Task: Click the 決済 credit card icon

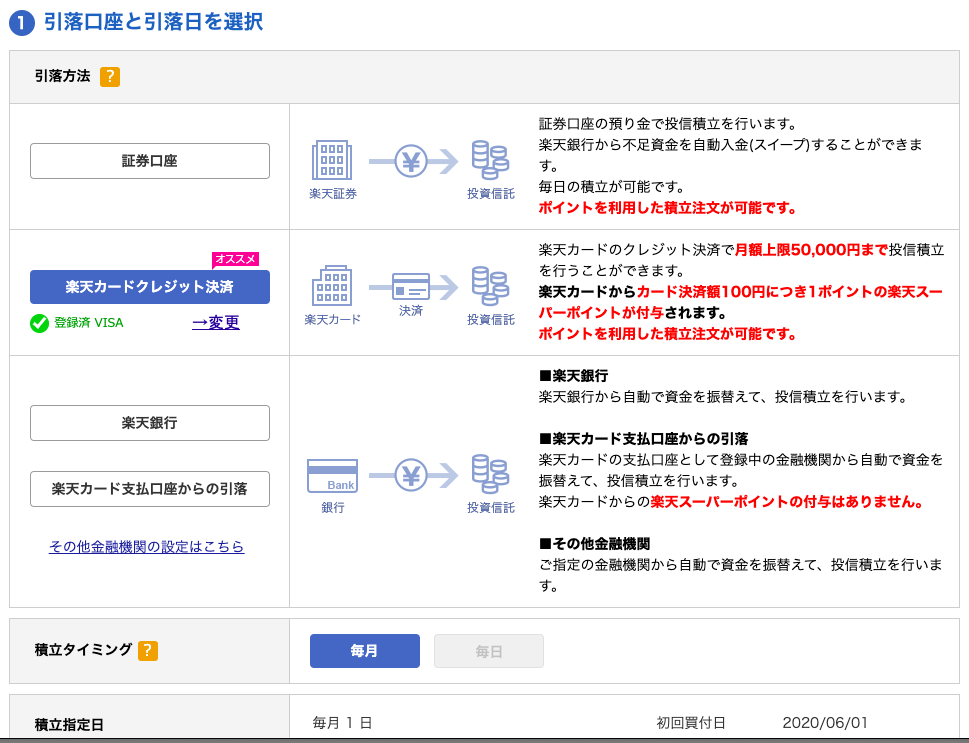Action: pyautogui.click(x=411, y=287)
